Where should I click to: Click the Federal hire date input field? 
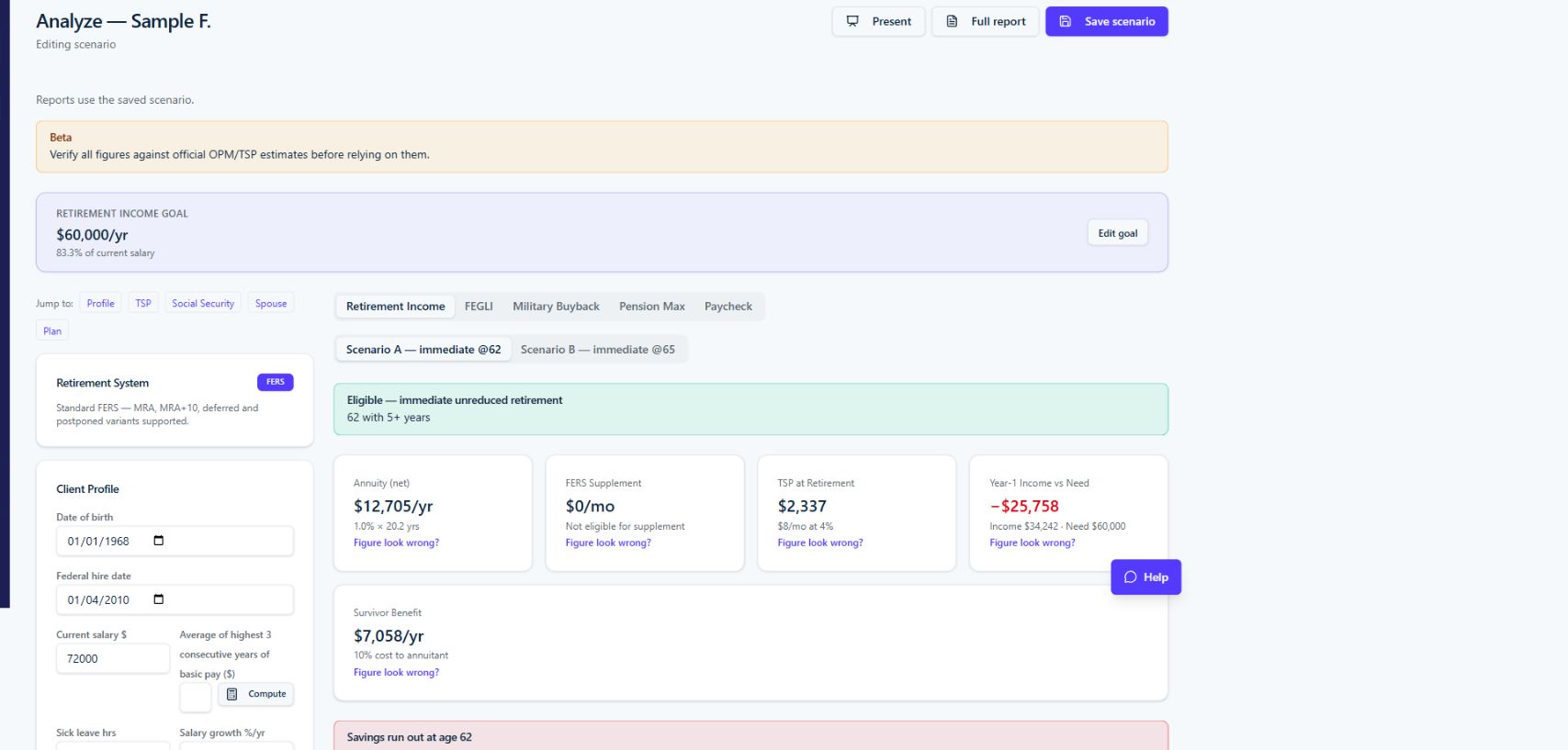(175, 599)
